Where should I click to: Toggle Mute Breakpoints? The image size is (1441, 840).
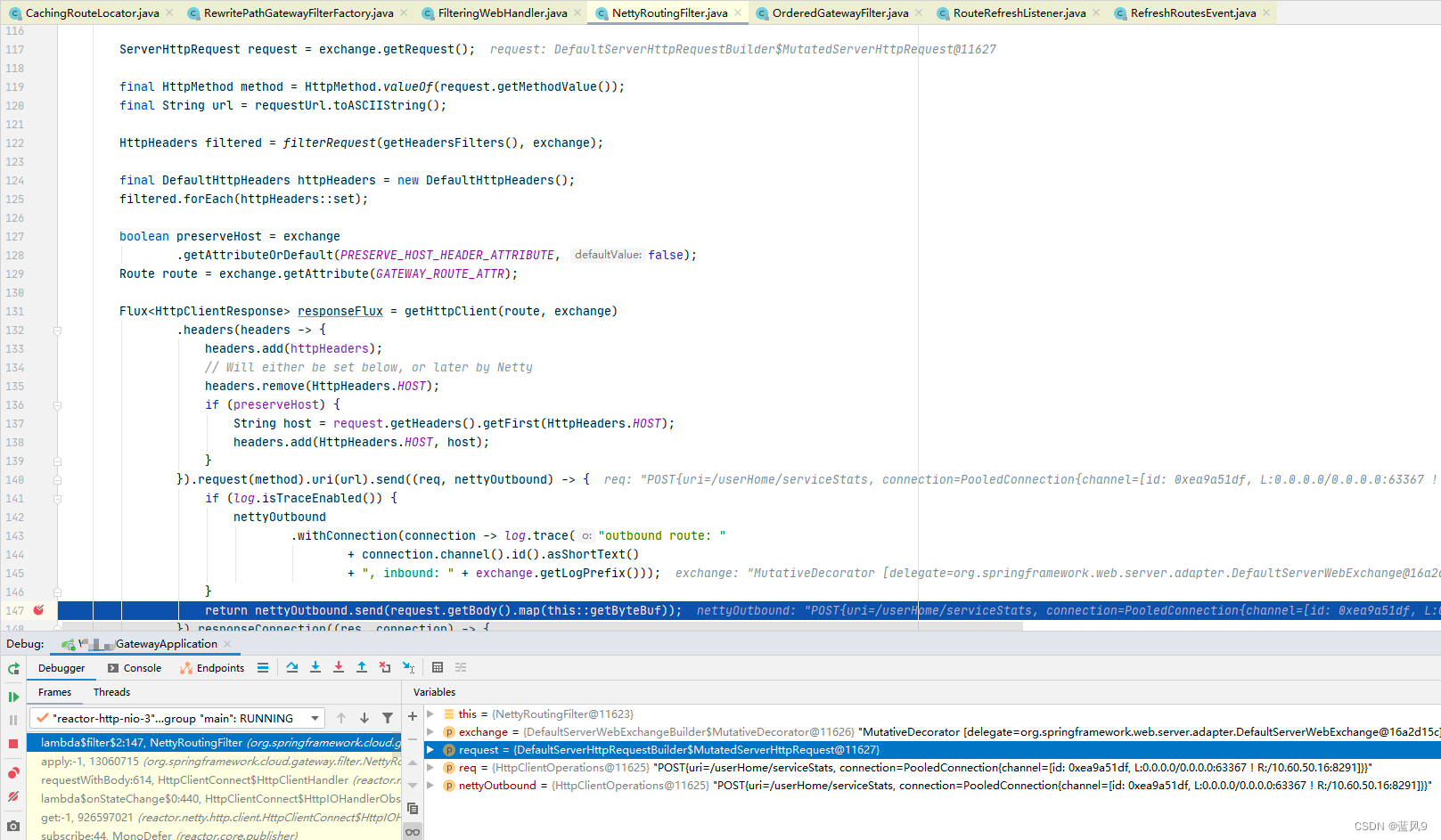[x=13, y=796]
